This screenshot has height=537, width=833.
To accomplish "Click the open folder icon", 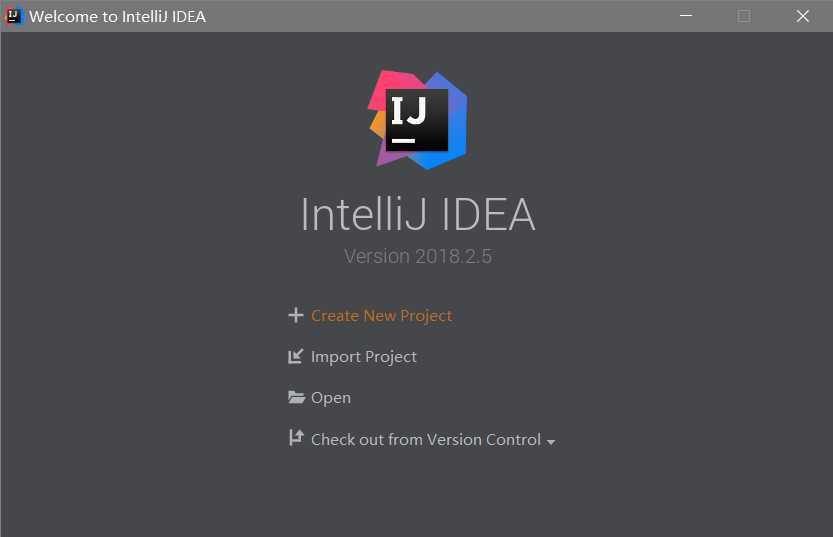I will point(296,397).
